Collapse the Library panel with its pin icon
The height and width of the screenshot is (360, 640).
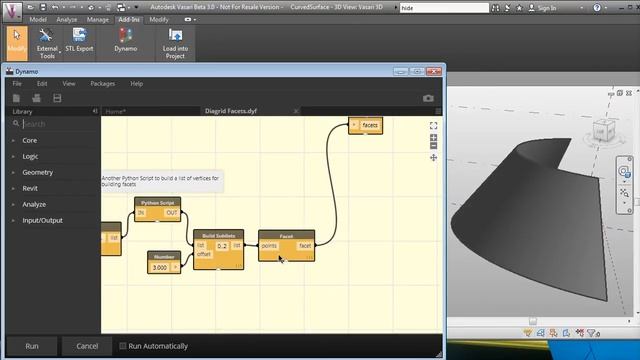[95, 111]
